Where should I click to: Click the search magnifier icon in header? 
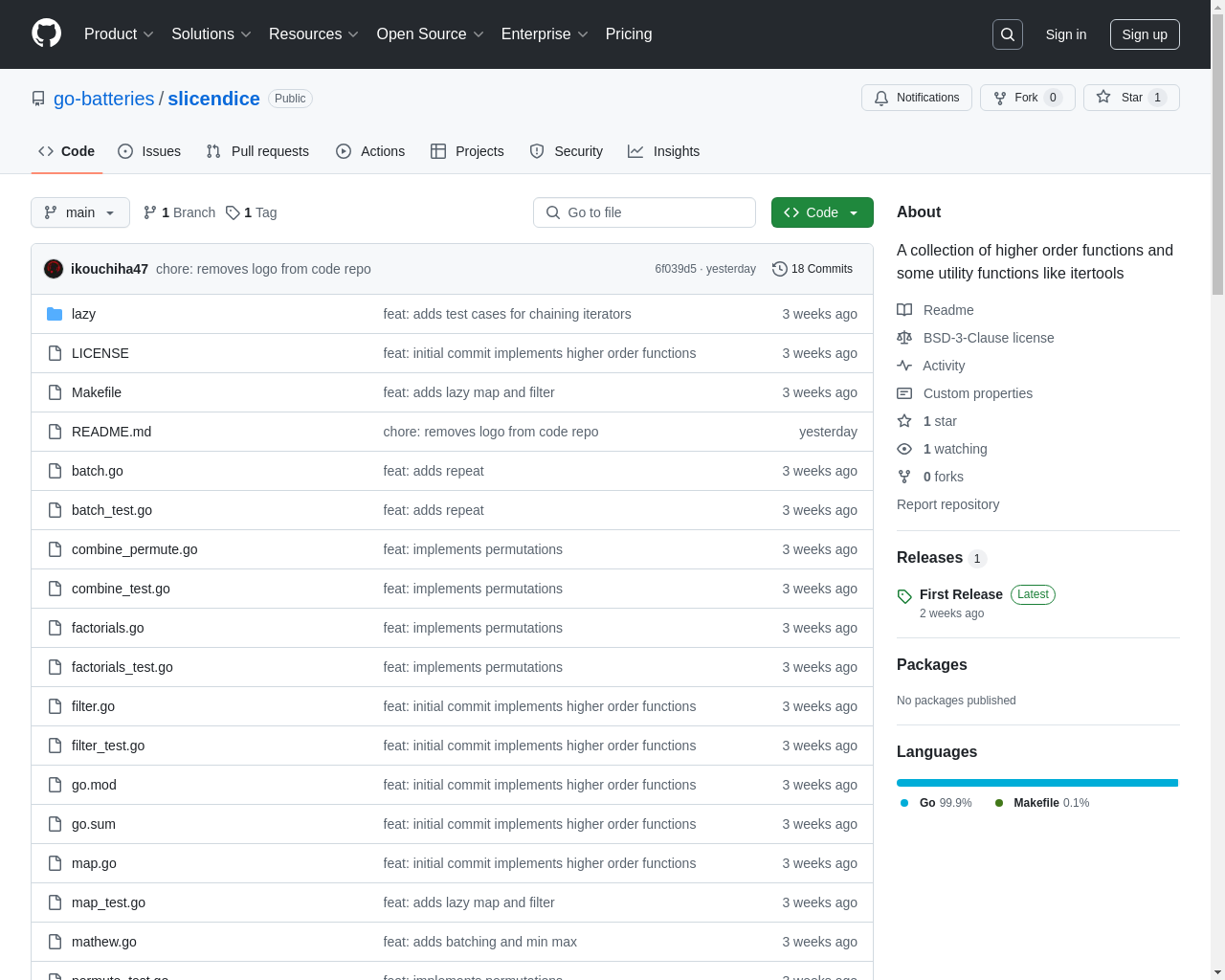(x=1008, y=34)
